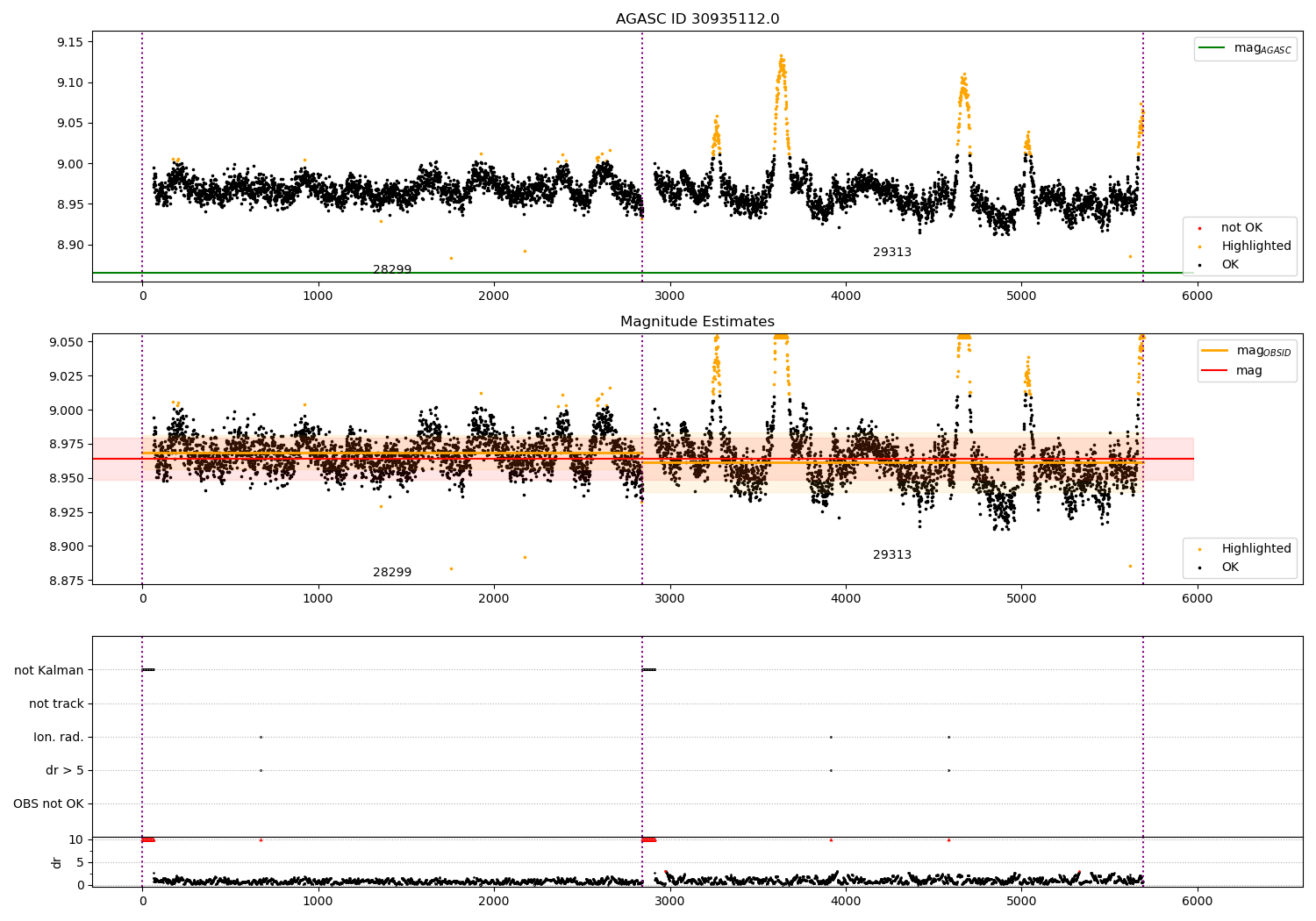This screenshot has width=1316, height=921.
Task: Click OBSID label 28299 in the AGASC ID plot
Action: [x=392, y=270]
